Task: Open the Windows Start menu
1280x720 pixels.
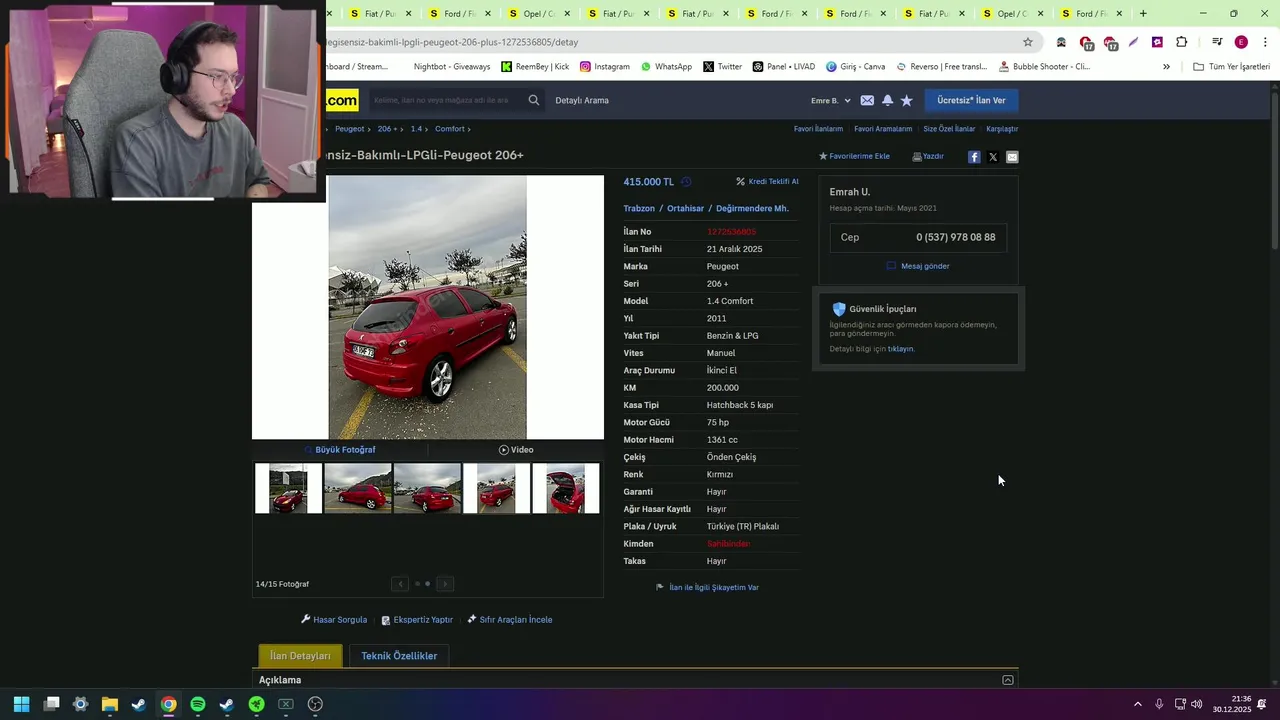Action: click(21, 704)
